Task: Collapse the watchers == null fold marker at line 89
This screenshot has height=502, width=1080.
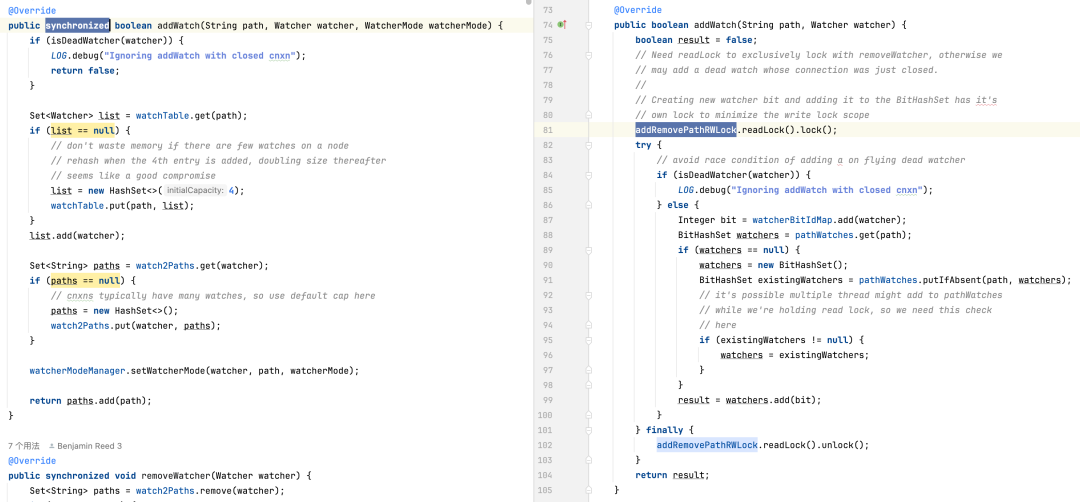Action: [589, 250]
